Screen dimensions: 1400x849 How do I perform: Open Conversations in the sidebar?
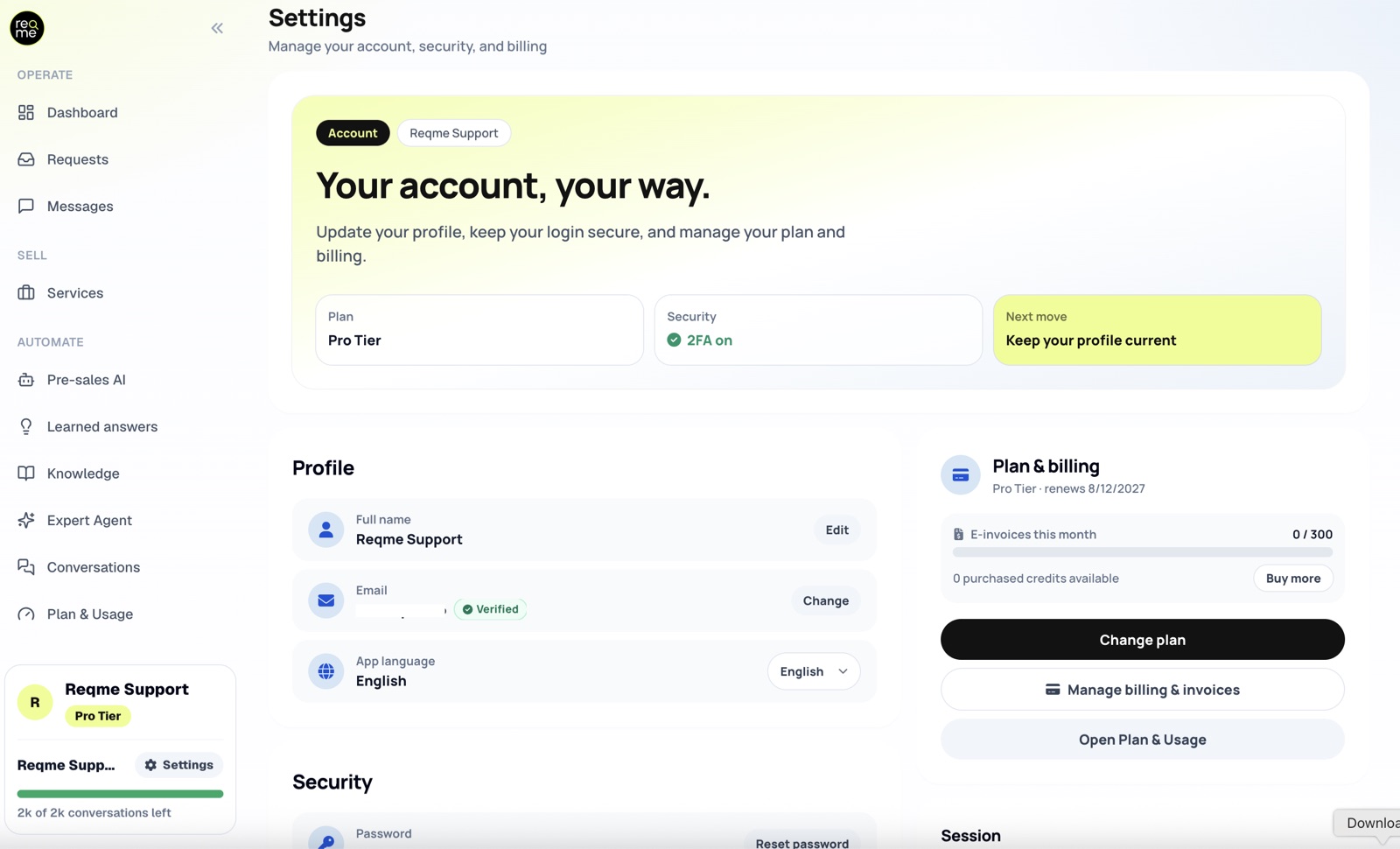pos(94,566)
